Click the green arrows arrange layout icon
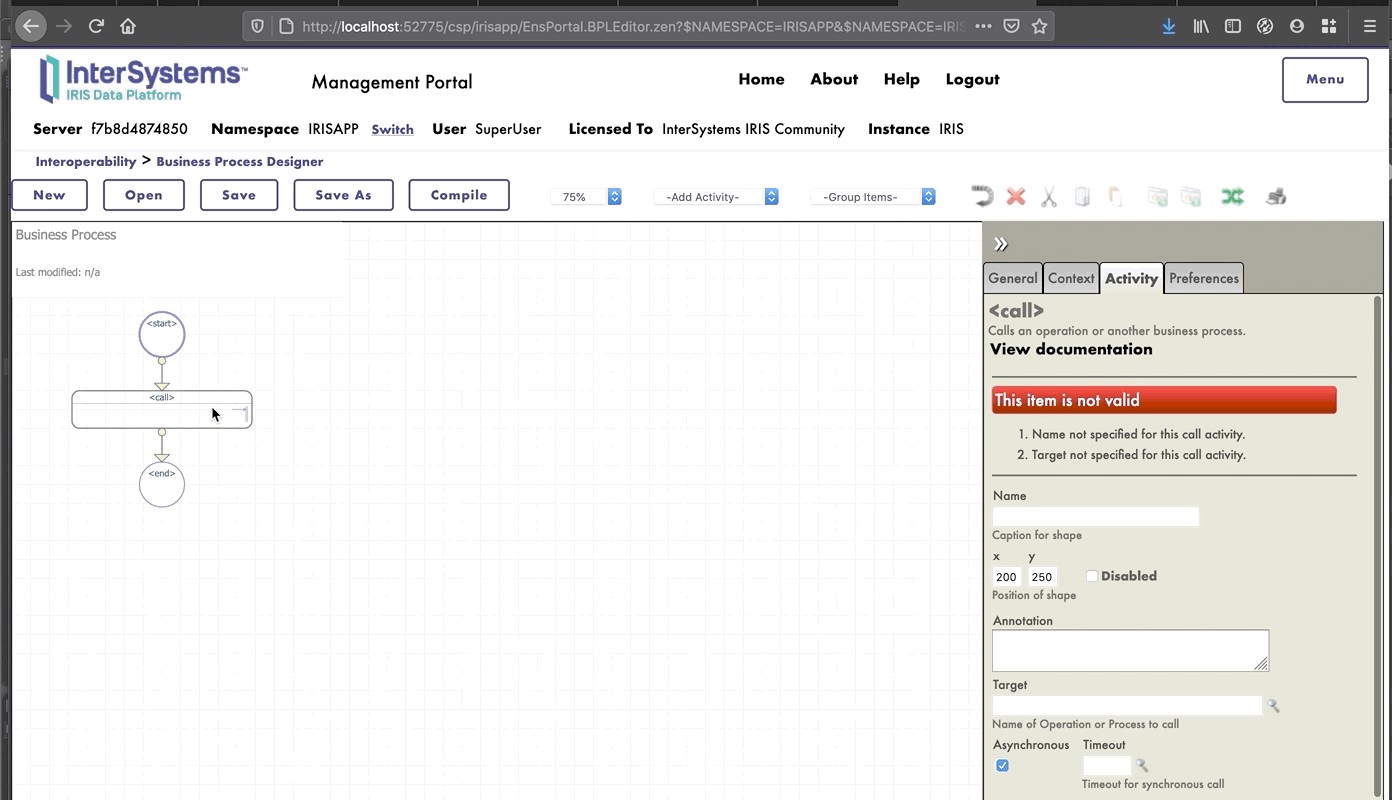Image resolution: width=1392 pixels, height=800 pixels. pos(1232,196)
